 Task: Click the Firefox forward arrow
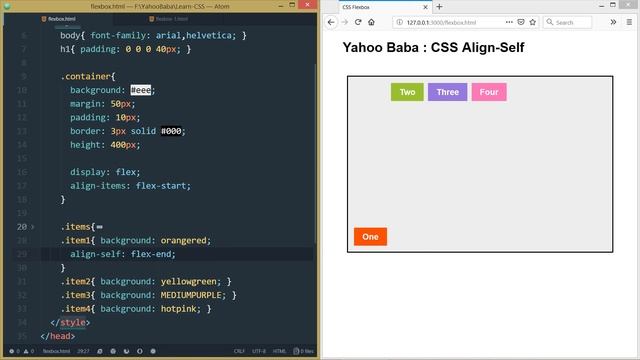(x=345, y=22)
